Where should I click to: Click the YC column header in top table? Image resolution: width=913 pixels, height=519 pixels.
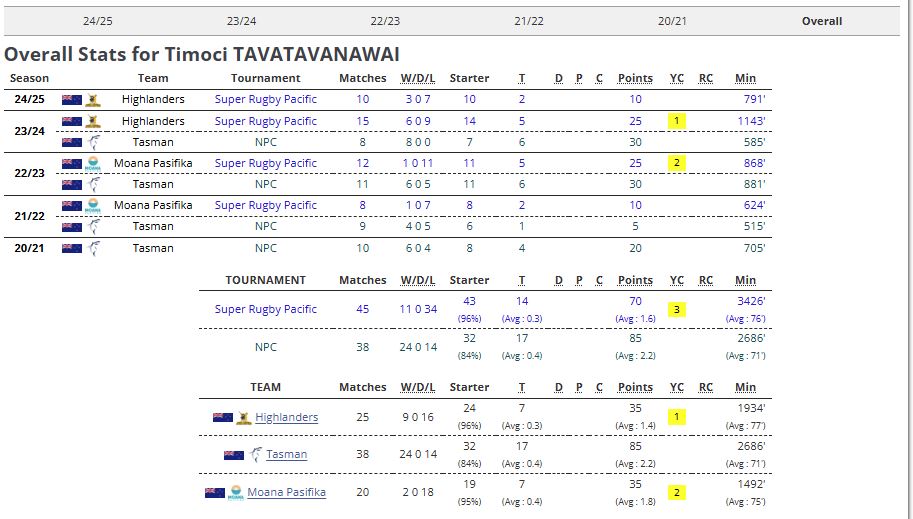(x=677, y=78)
